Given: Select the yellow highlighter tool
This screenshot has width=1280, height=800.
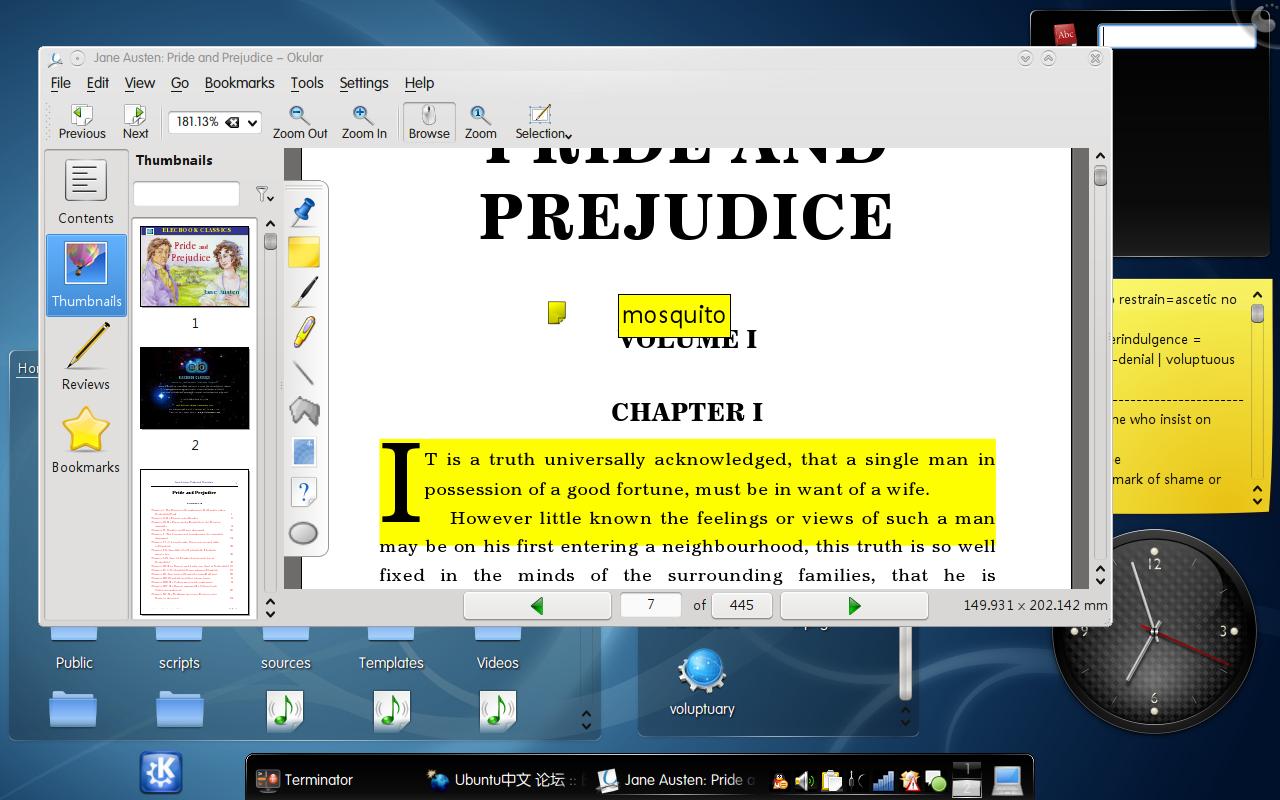Looking at the screenshot, I should (304, 332).
